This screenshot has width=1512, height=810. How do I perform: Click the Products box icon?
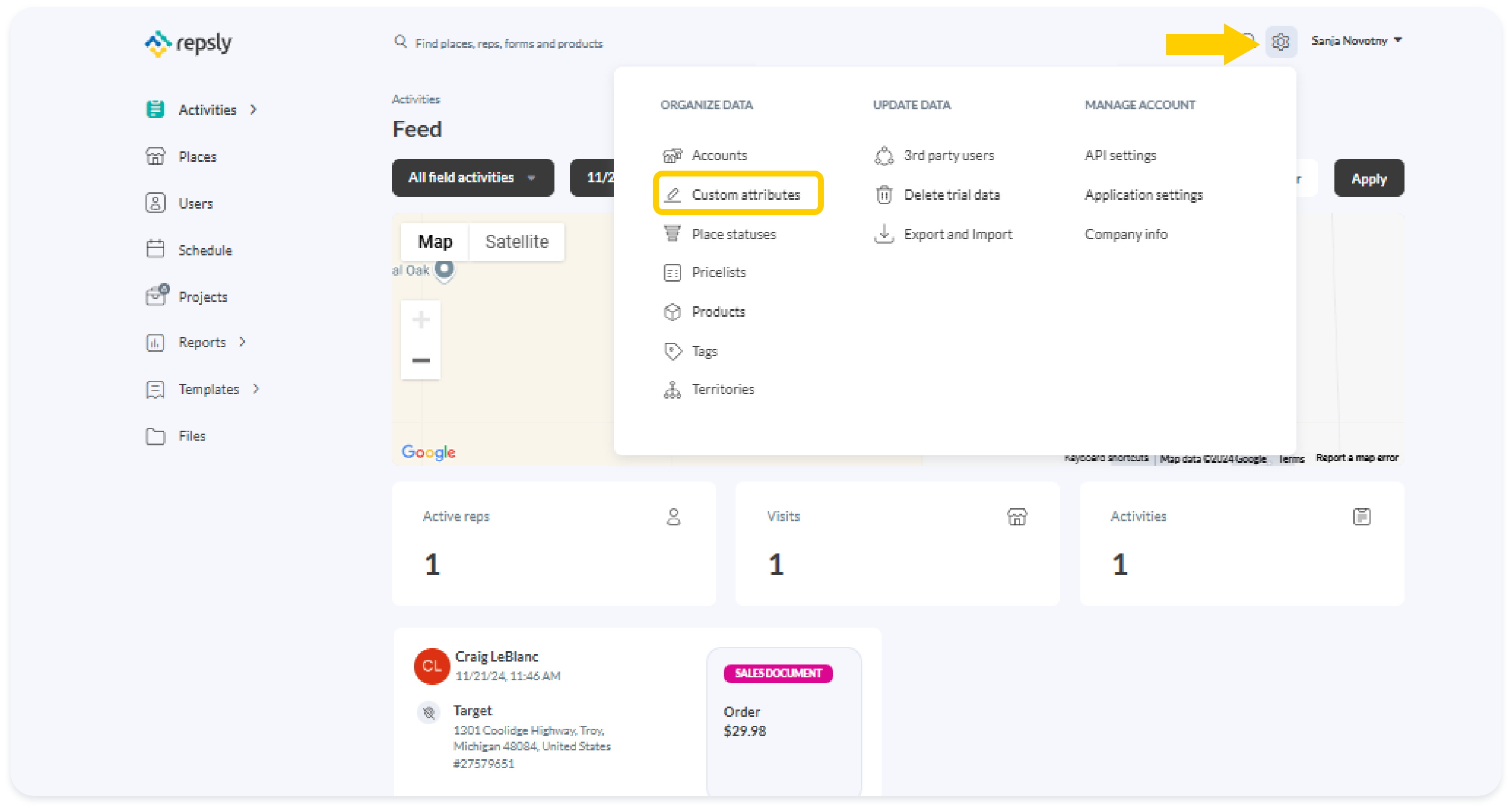point(672,311)
